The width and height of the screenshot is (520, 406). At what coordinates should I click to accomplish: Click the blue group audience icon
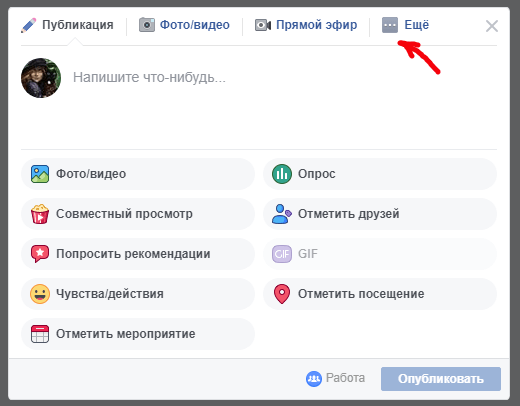pyautogui.click(x=314, y=379)
